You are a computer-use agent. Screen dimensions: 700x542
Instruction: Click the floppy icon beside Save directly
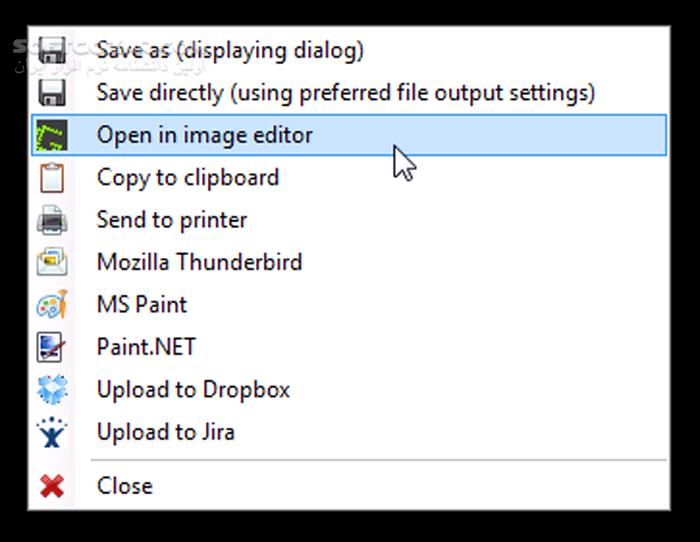[52, 93]
